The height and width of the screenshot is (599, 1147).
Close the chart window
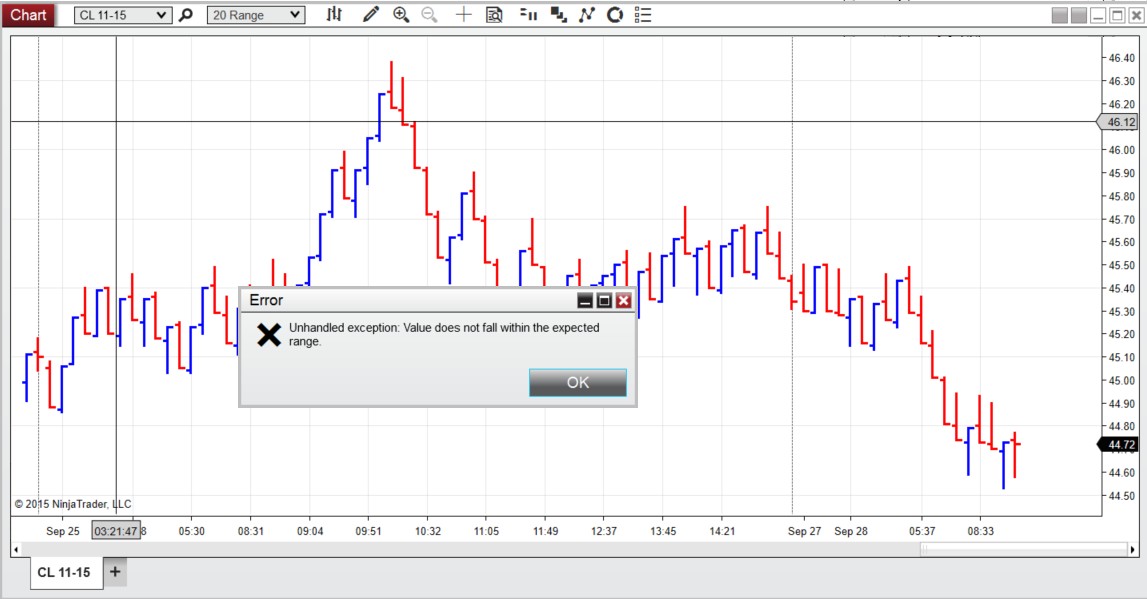click(x=1136, y=15)
